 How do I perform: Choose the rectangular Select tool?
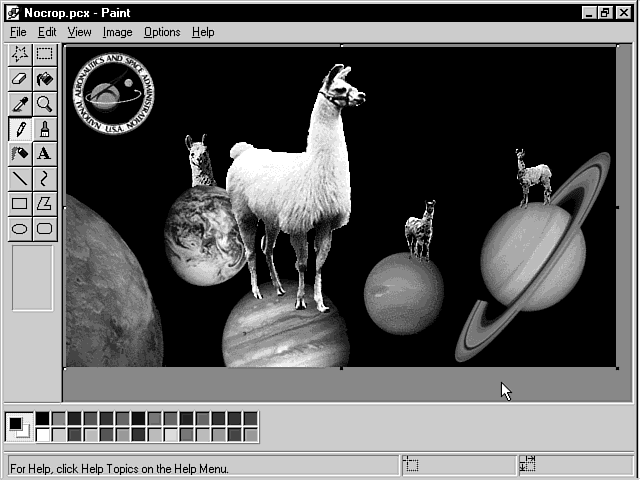point(44,54)
